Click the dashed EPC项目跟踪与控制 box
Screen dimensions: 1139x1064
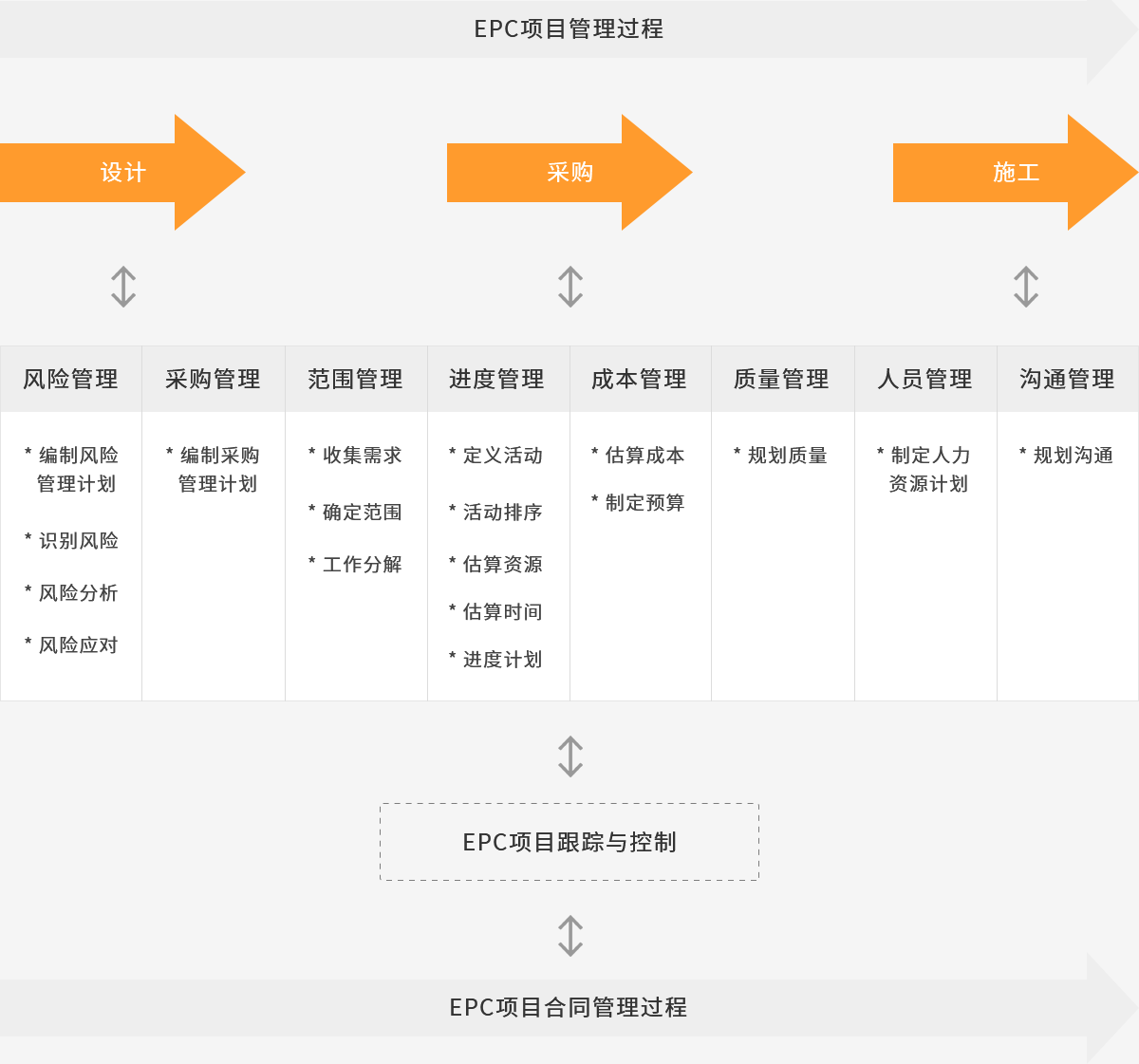pyautogui.click(x=569, y=842)
